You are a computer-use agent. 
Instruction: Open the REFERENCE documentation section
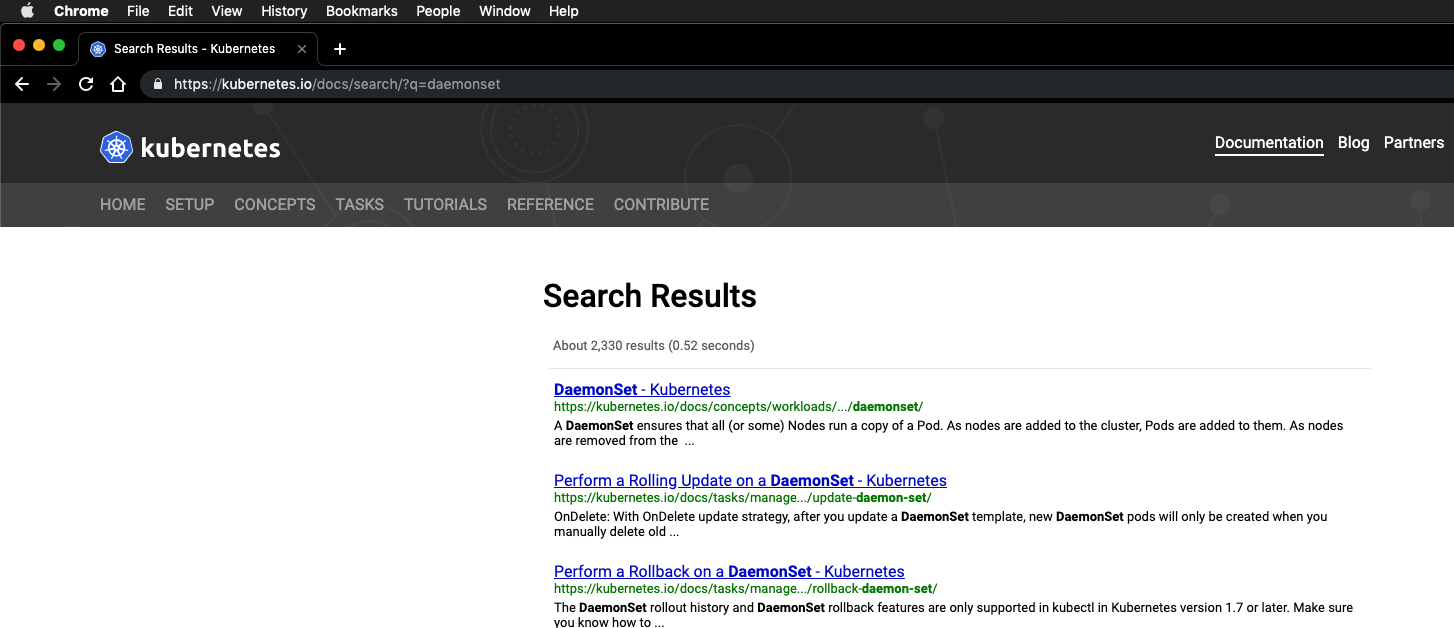(x=549, y=204)
